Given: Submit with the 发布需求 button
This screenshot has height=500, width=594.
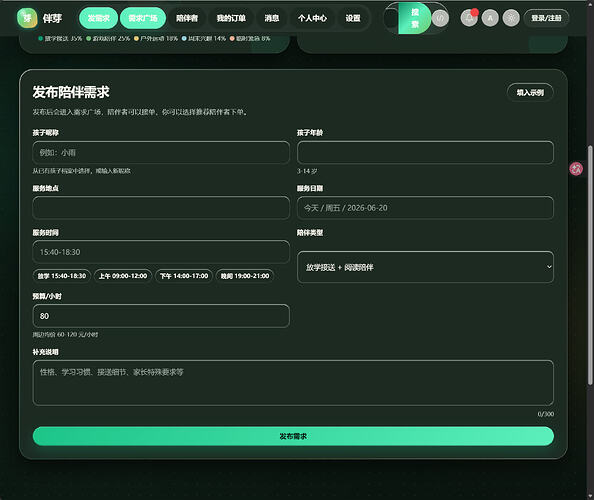Looking at the screenshot, I should pos(293,436).
